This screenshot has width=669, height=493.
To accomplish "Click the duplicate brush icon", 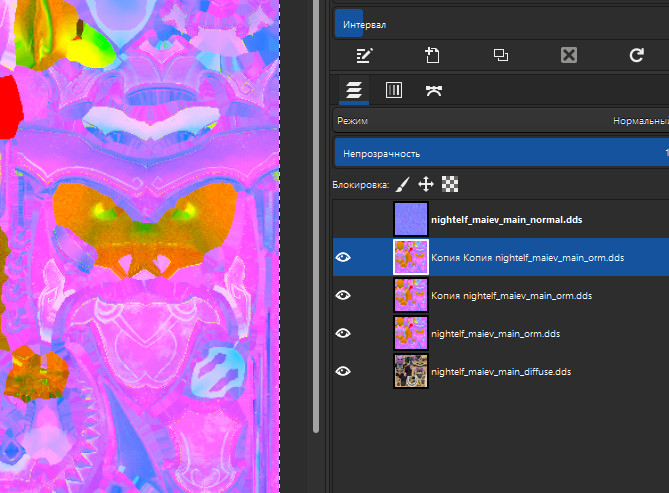I will [x=500, y=55].
